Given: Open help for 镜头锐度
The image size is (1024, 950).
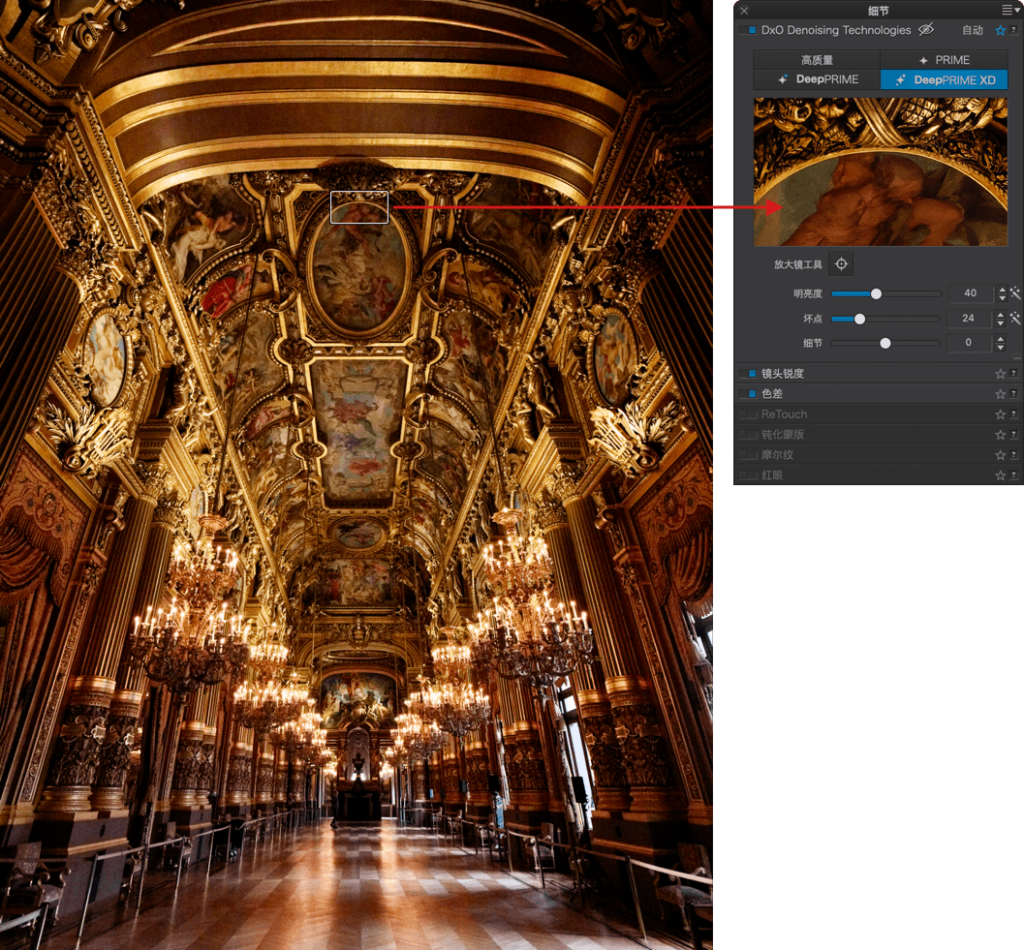Looking at the screenshot, I should 1014,373.
